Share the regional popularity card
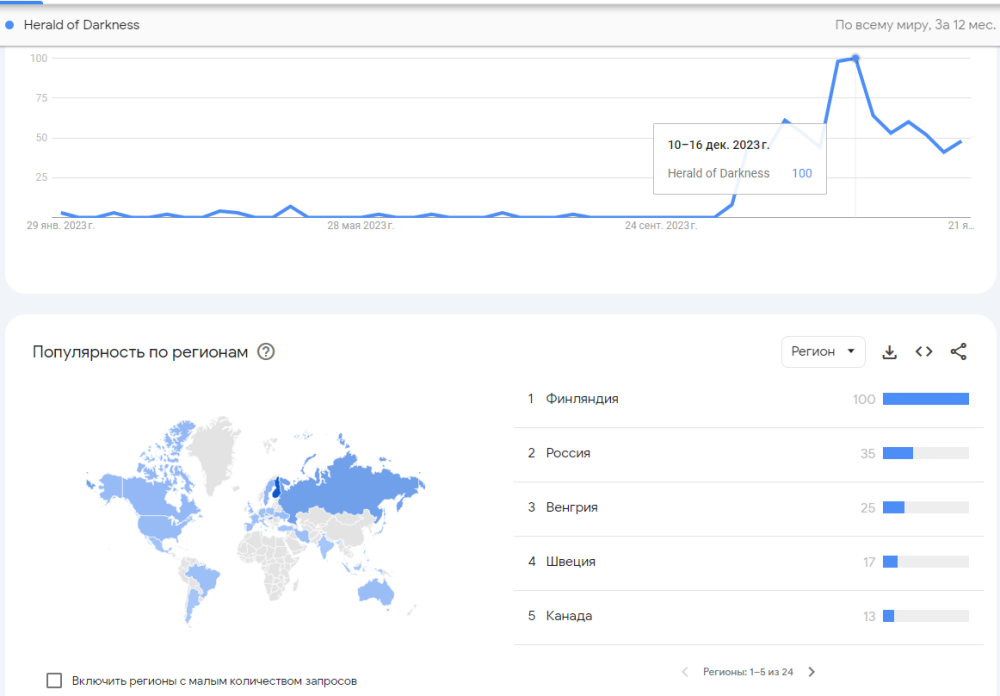 point(958,352)
